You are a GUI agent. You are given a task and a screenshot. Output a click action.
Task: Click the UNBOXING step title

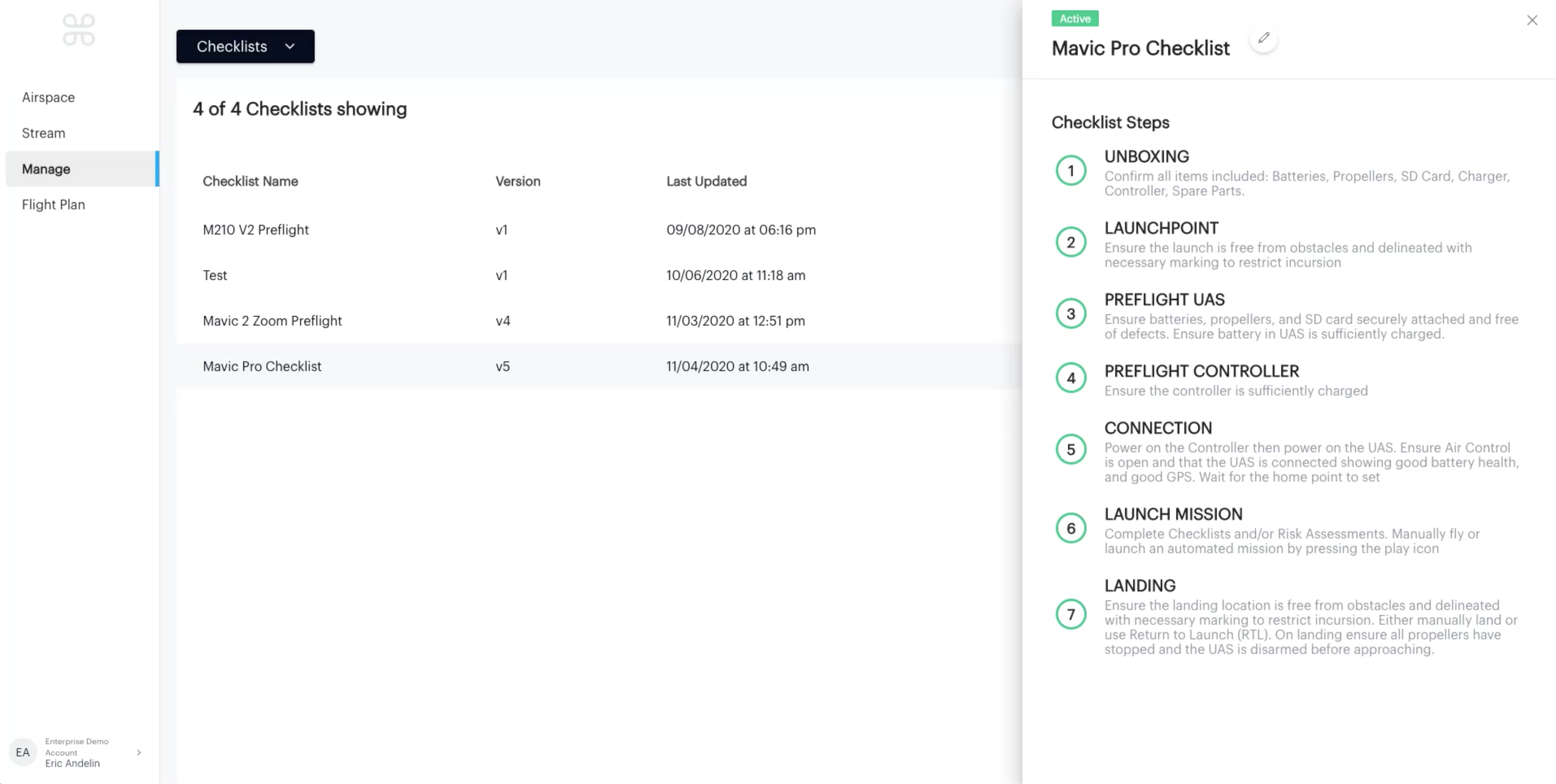1146,157
